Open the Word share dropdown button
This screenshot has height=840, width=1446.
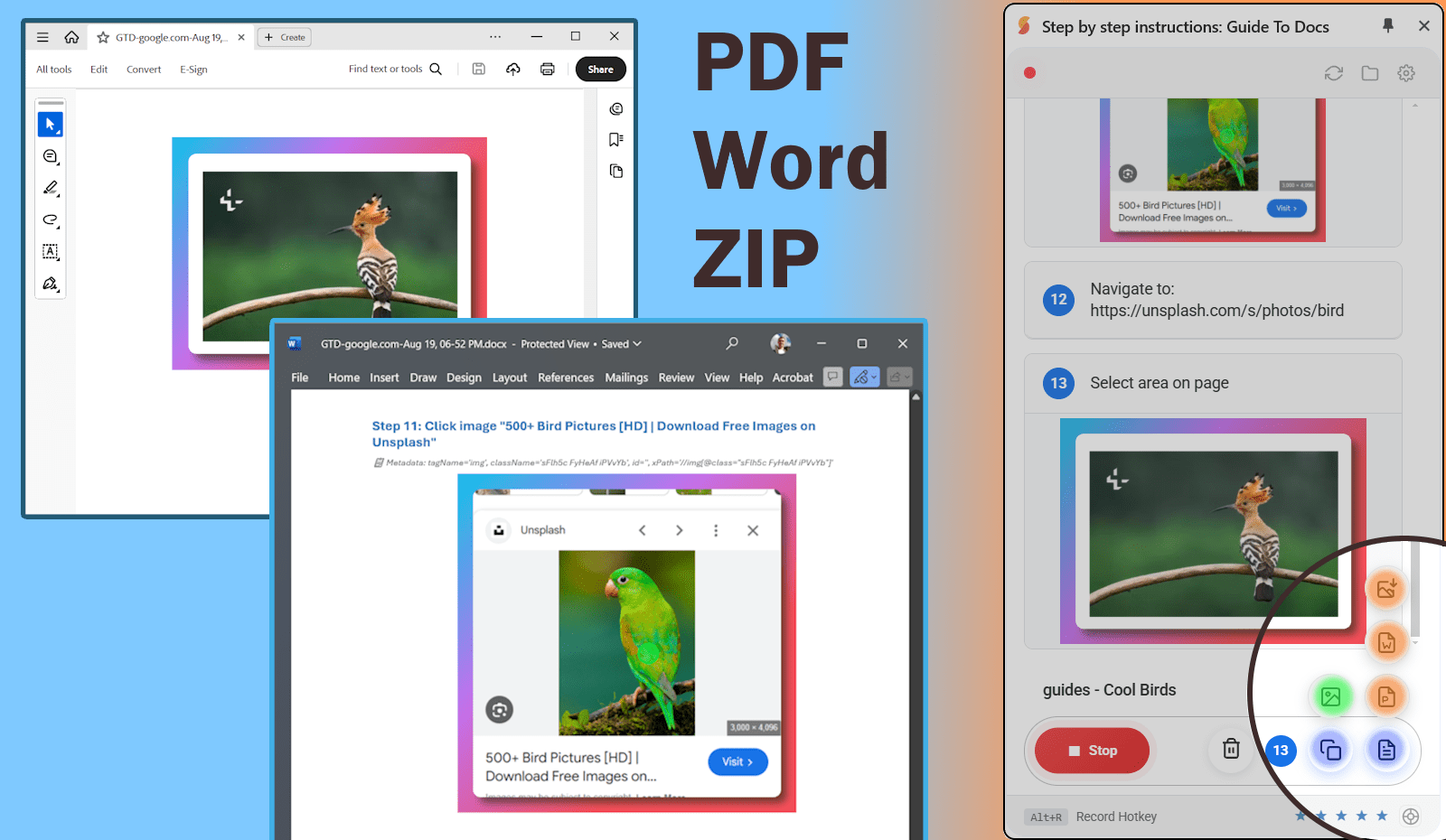pyautogui.click(x=899, y=377)
